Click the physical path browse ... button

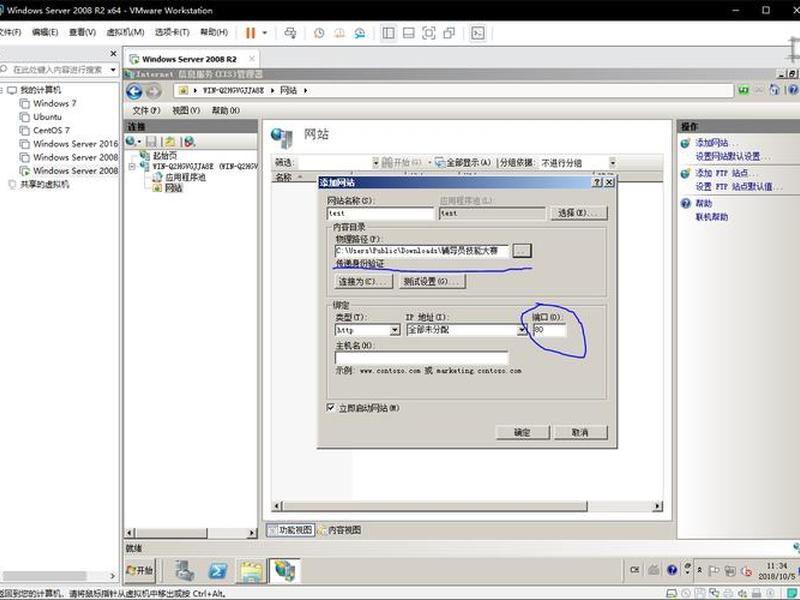coord(521,251)
